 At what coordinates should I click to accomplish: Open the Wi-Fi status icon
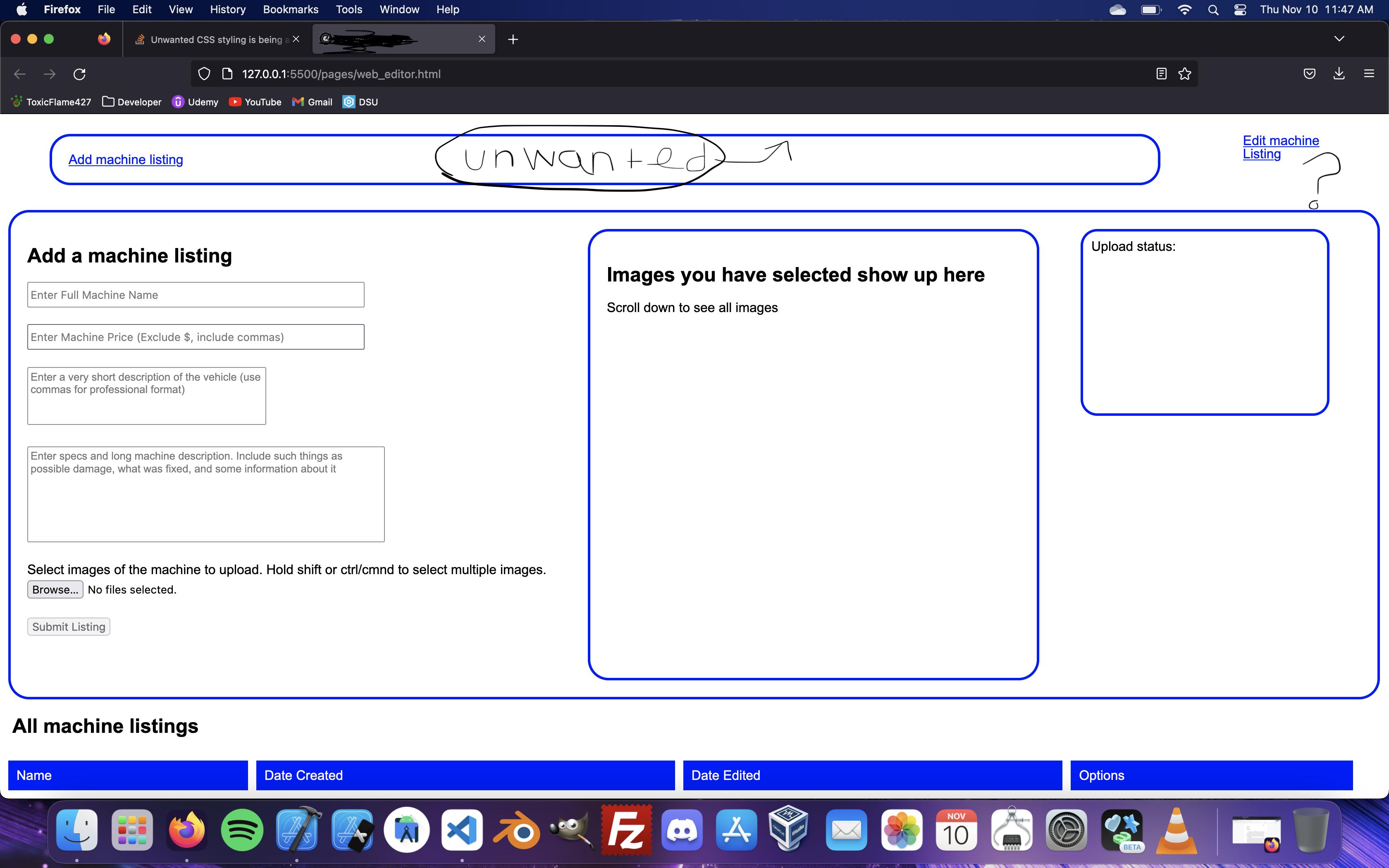coord(1184,10)
